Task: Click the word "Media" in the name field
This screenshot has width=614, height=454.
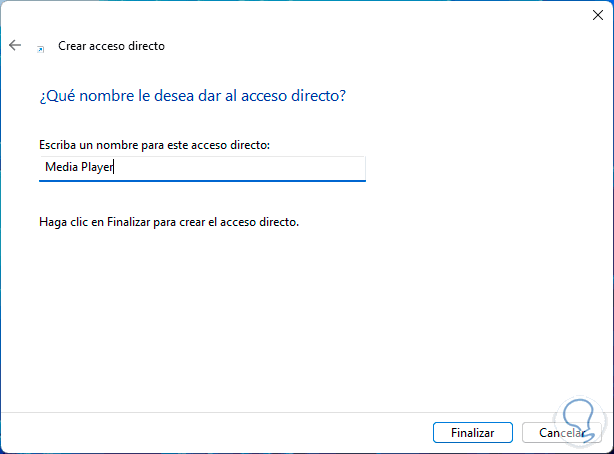Action: tap(63, 168)
